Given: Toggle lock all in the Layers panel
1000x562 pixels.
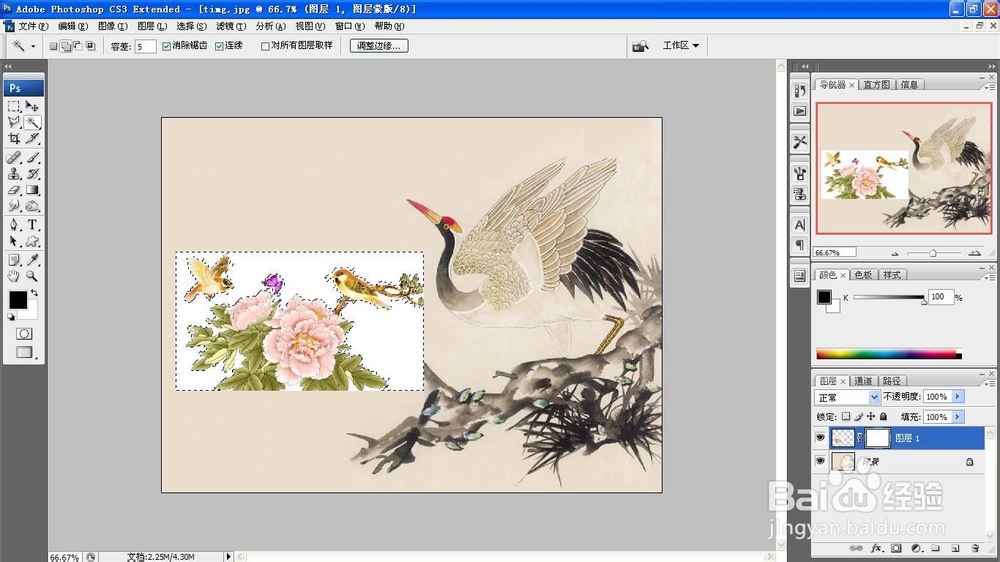Looking at the screenshot, I should 883,417.
